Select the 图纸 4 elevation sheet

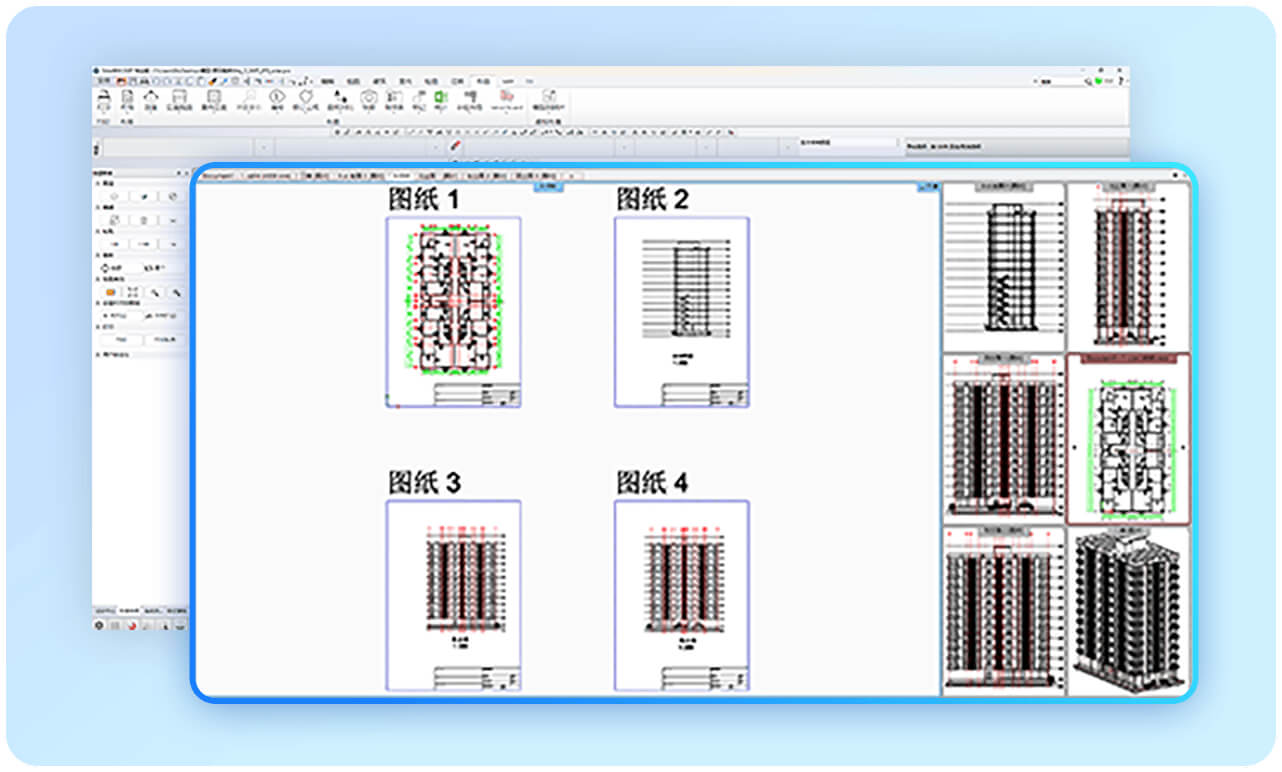pyautogui.click(x=681, y=595)
